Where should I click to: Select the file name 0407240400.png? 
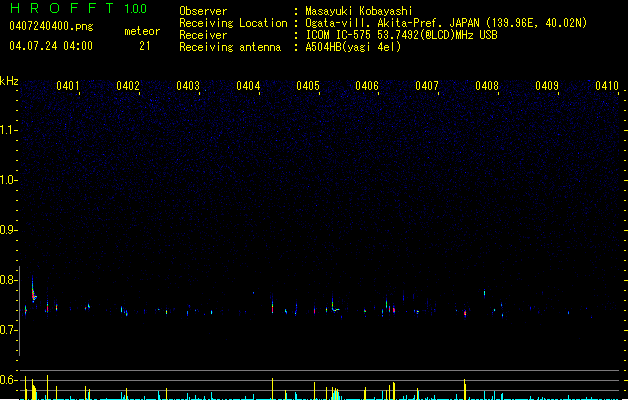[x=51, y=27]
